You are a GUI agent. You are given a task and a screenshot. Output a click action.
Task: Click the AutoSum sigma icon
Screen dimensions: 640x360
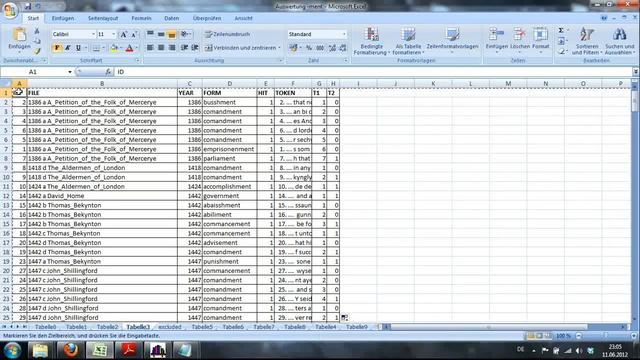coord(561,31)
